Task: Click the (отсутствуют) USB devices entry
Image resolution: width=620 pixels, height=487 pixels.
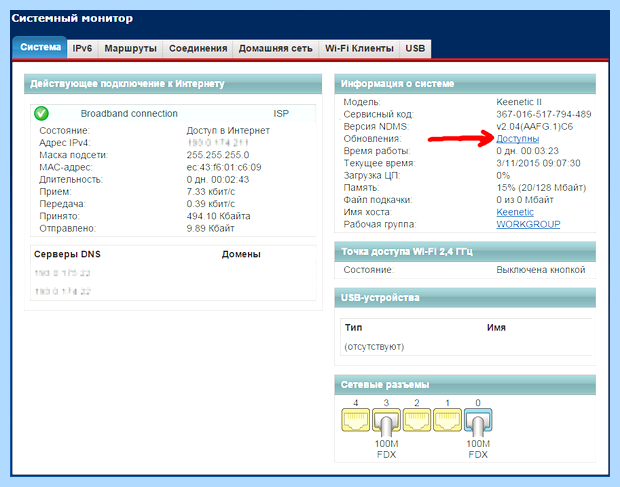Action: coord(374,347)
